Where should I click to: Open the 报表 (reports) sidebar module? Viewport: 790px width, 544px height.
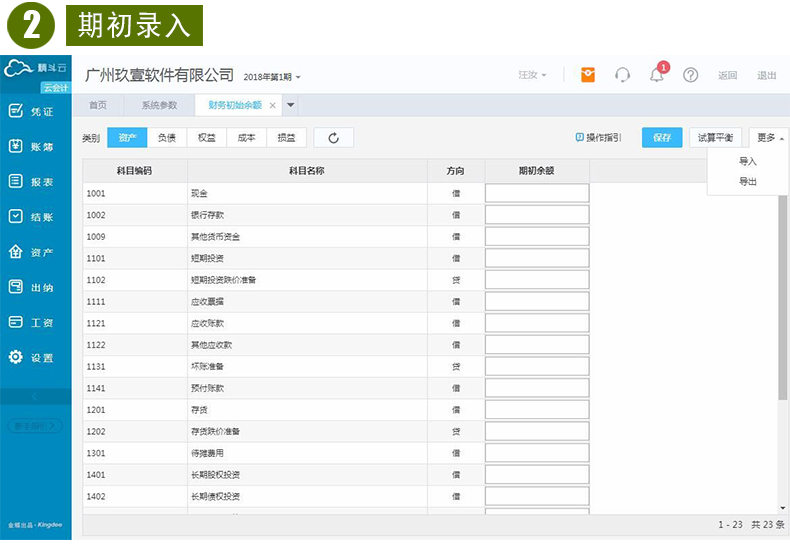31,182
